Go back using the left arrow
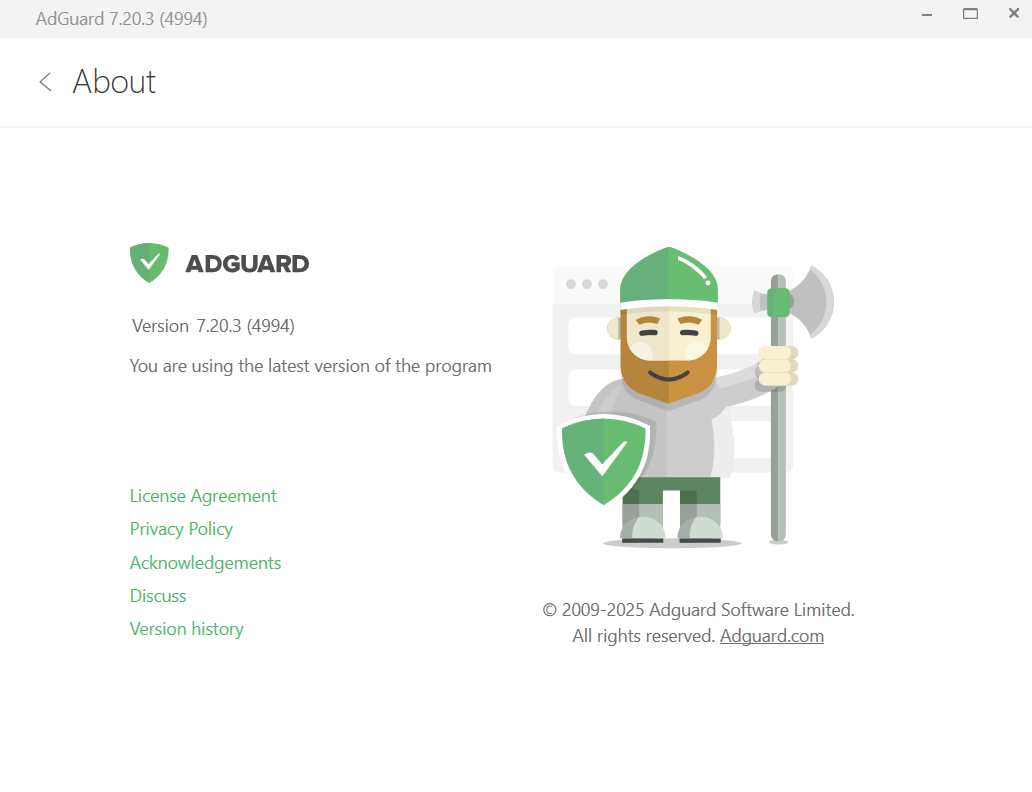 [x=45, y=82]
